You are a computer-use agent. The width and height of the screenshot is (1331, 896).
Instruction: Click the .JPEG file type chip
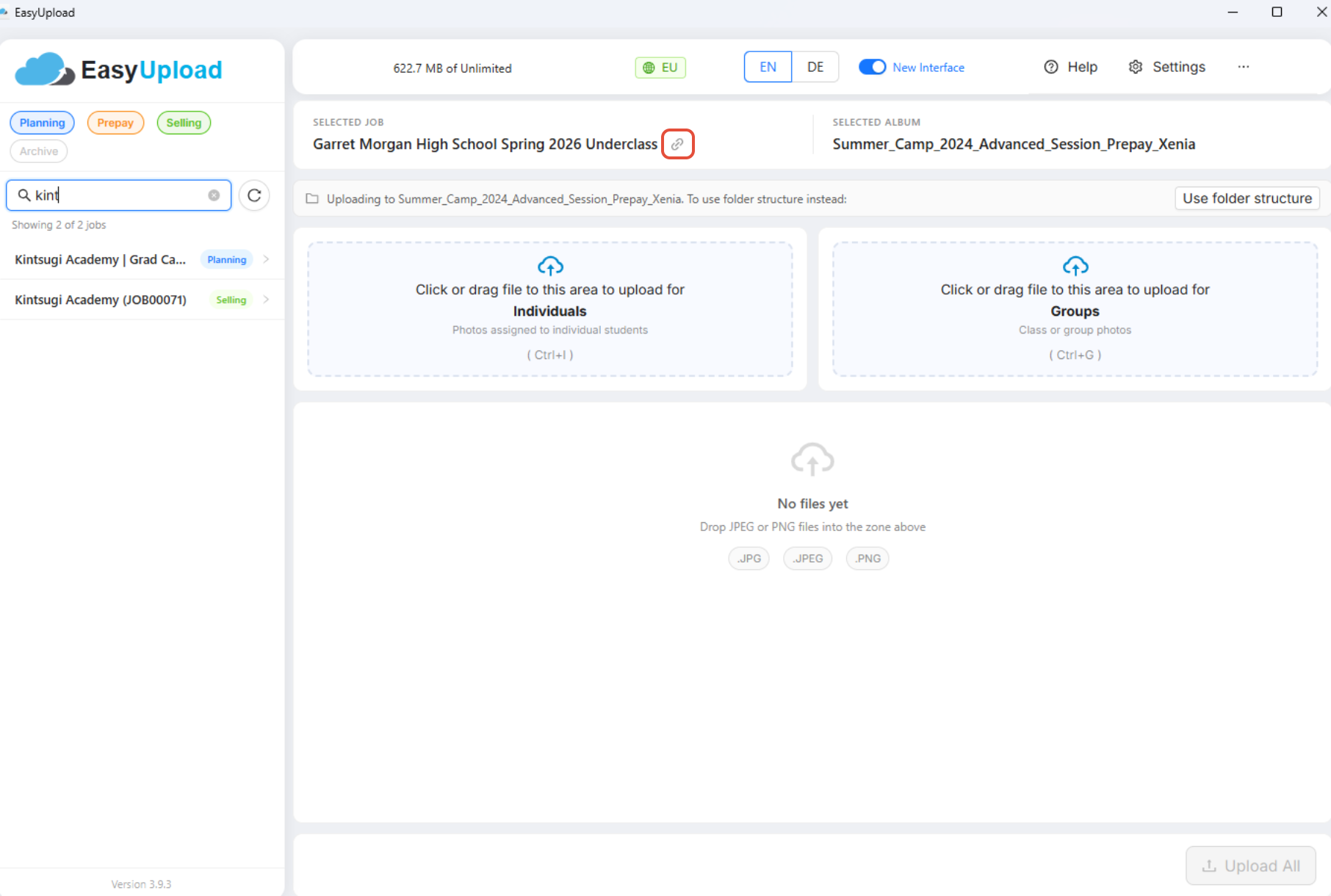[808, 558]
